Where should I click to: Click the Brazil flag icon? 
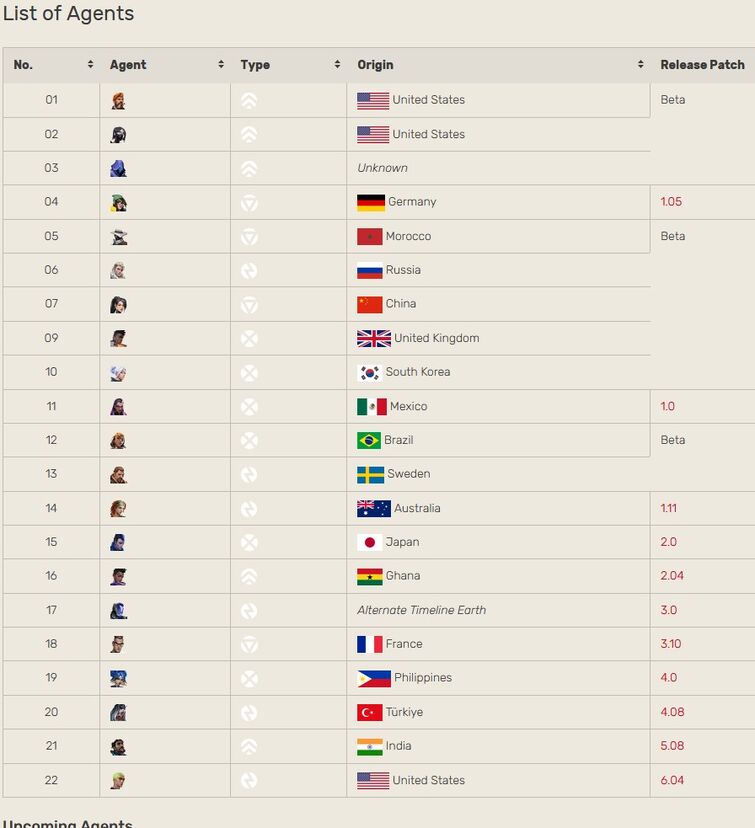[x=369, y=440]
